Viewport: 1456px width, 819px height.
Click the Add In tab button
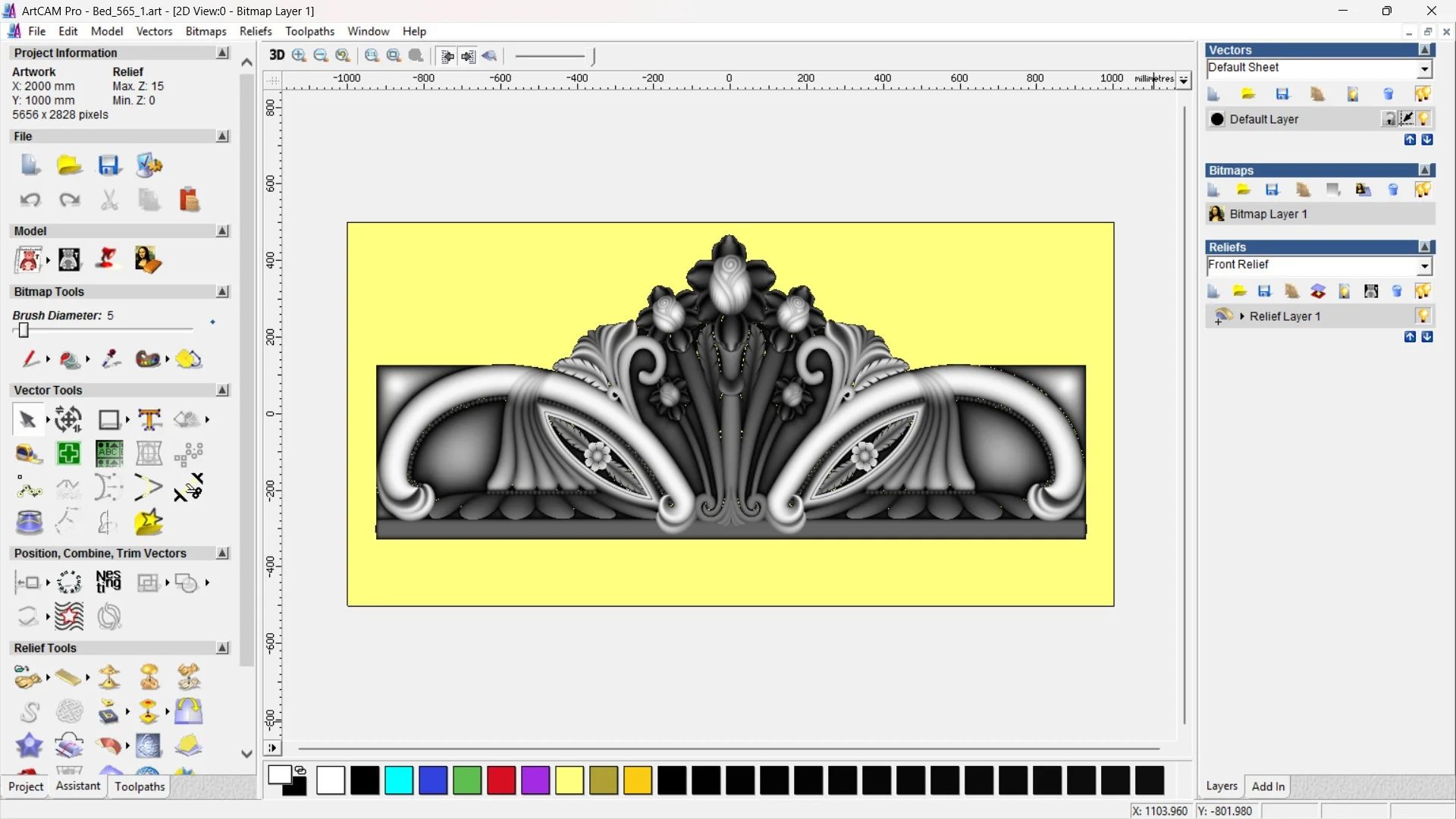click(1268, 786)
